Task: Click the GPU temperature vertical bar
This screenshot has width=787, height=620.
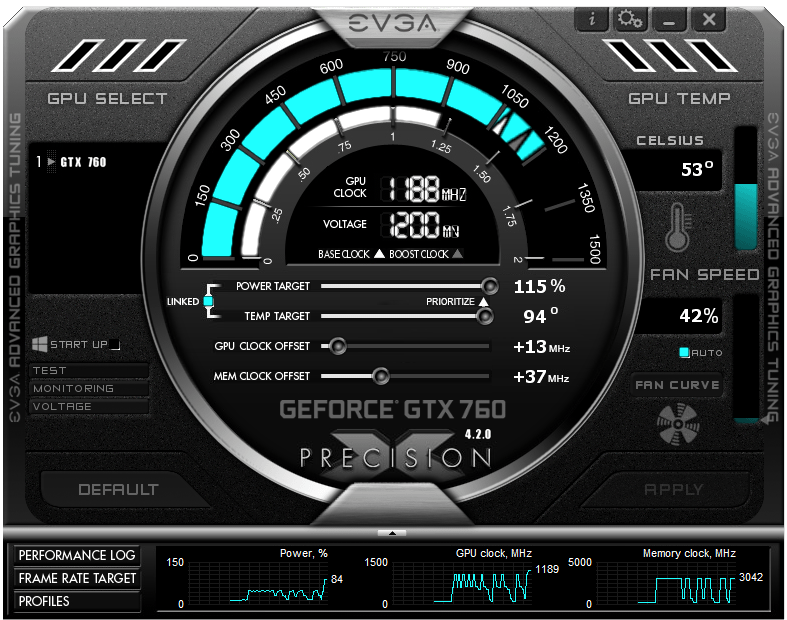Action: 746,188
